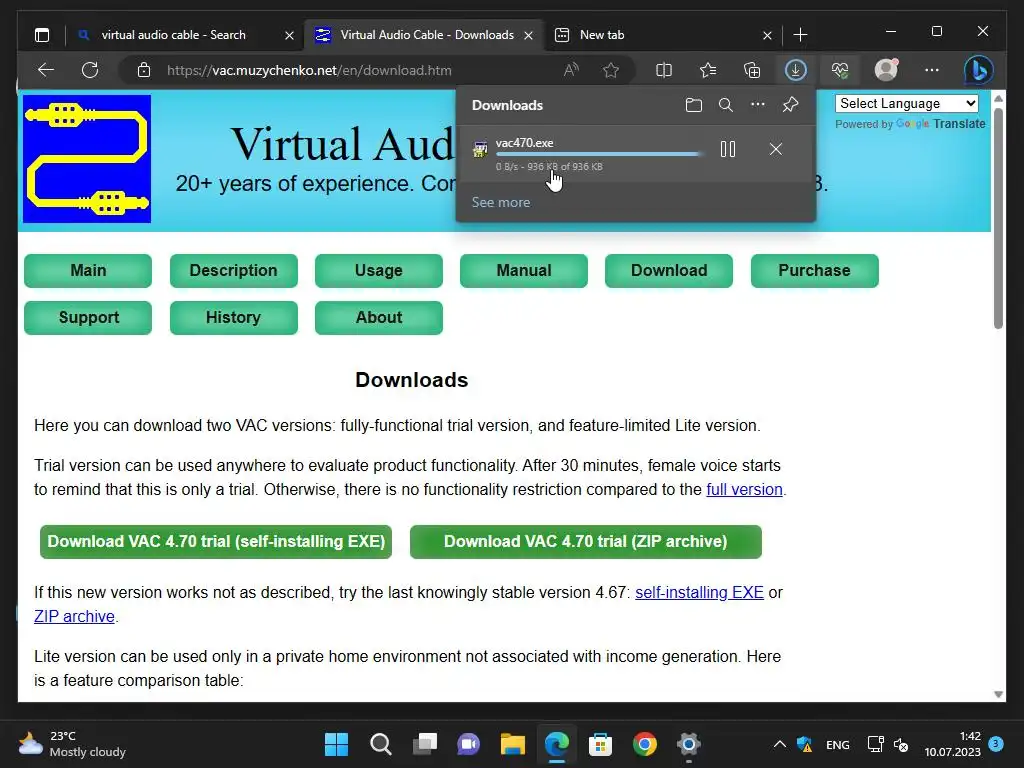Open the Main page button
The height and width of the screenshot is (768, 1024).
[x=88, y=270]
